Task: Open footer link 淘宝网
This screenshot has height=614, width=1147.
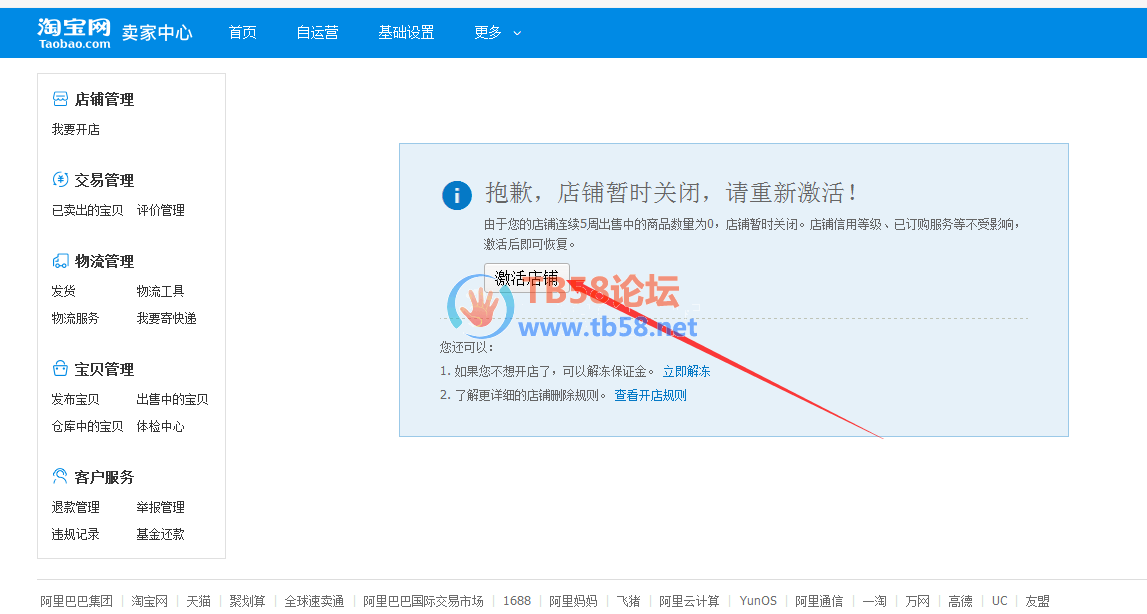Action: click(149, 601)
